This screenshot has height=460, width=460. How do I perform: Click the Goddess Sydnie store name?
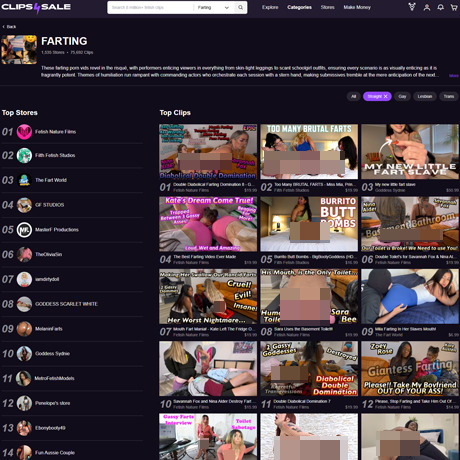click(52, 354)
